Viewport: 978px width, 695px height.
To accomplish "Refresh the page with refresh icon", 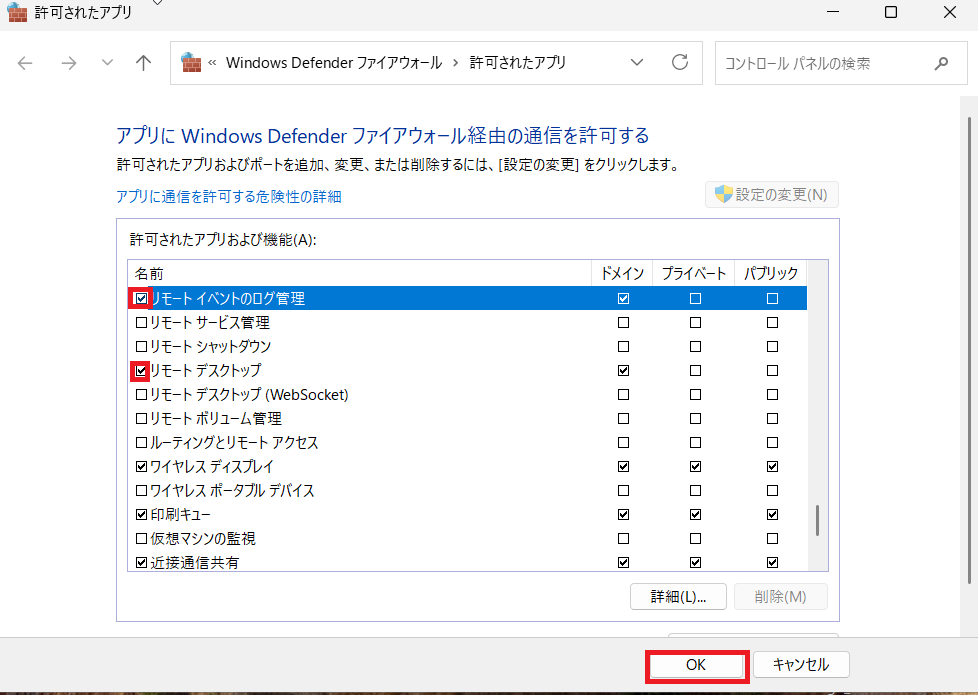I will (680, 62).
